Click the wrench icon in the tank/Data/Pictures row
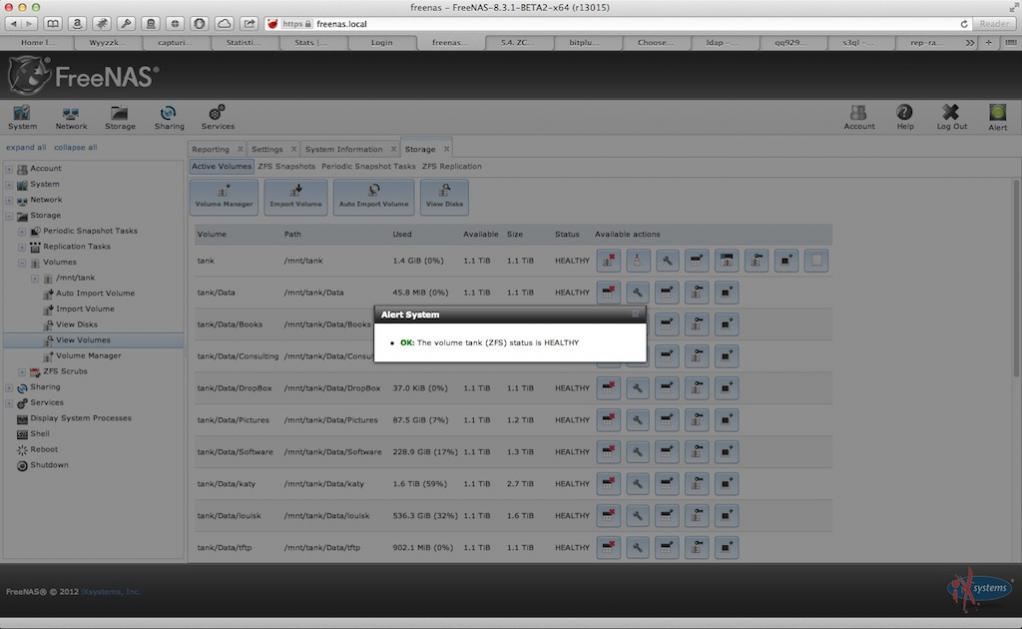The image size is (1022, 629). click(x=637, y=420)
